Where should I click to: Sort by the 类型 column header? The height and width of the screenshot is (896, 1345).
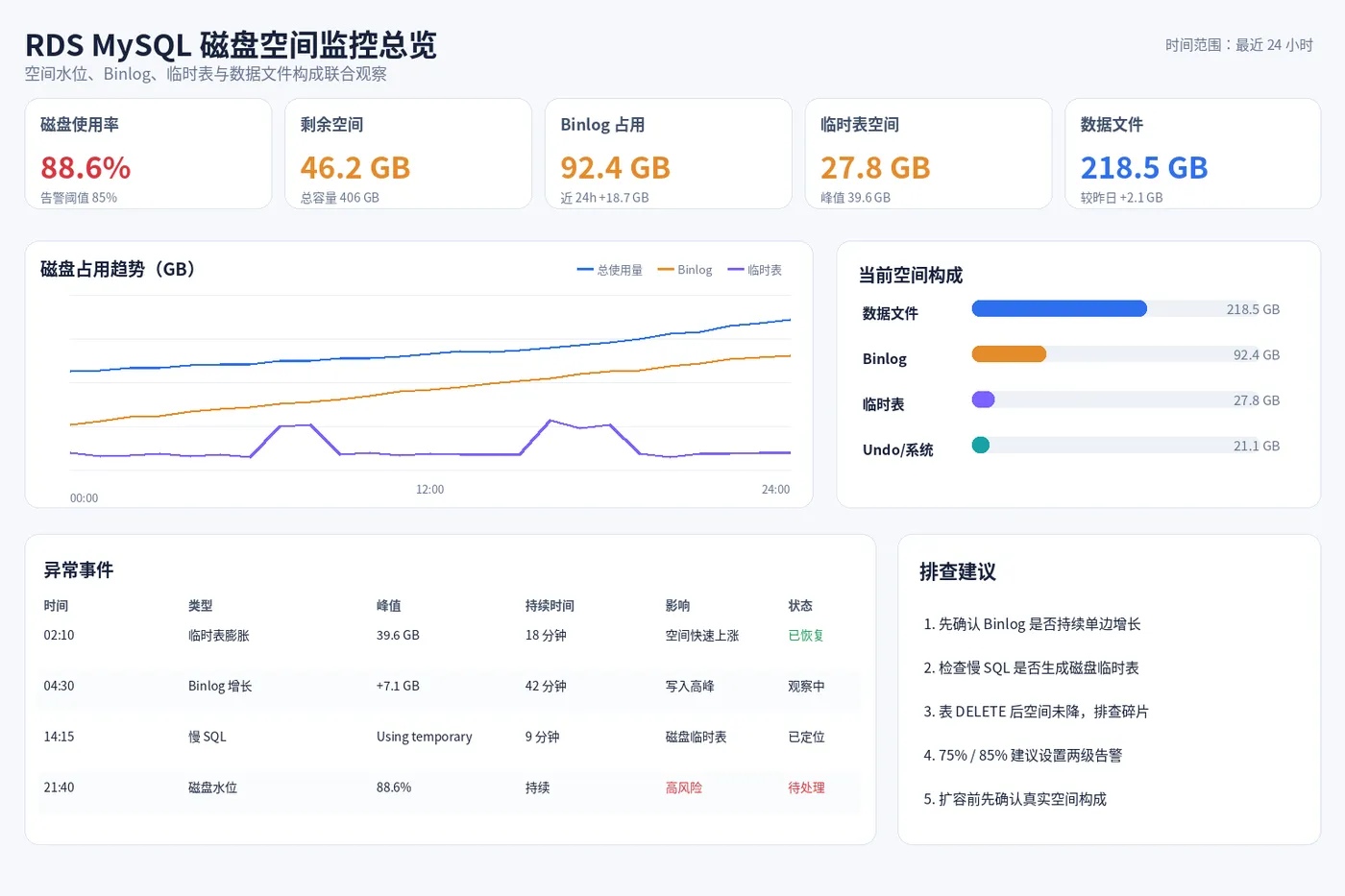pyautogui.click(x=201, y=606)
